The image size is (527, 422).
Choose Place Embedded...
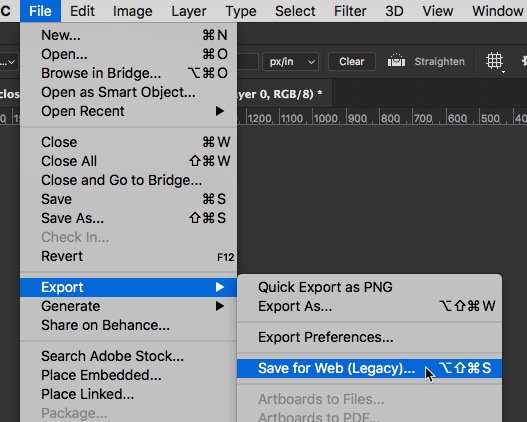click(128, 375)
